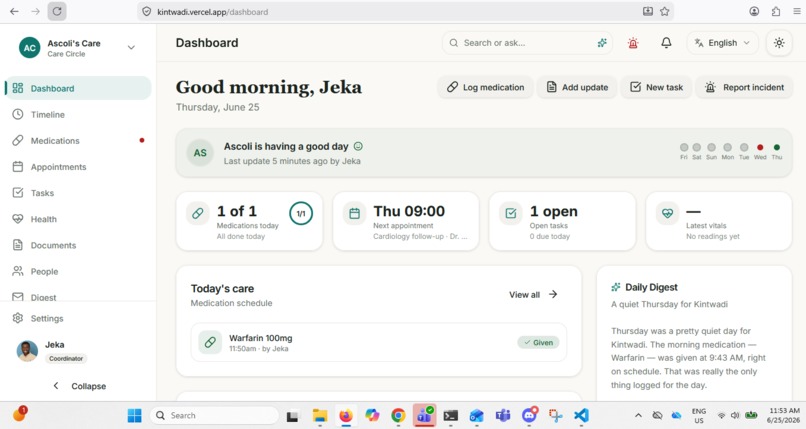Go to the Medications page

point(78,141)
